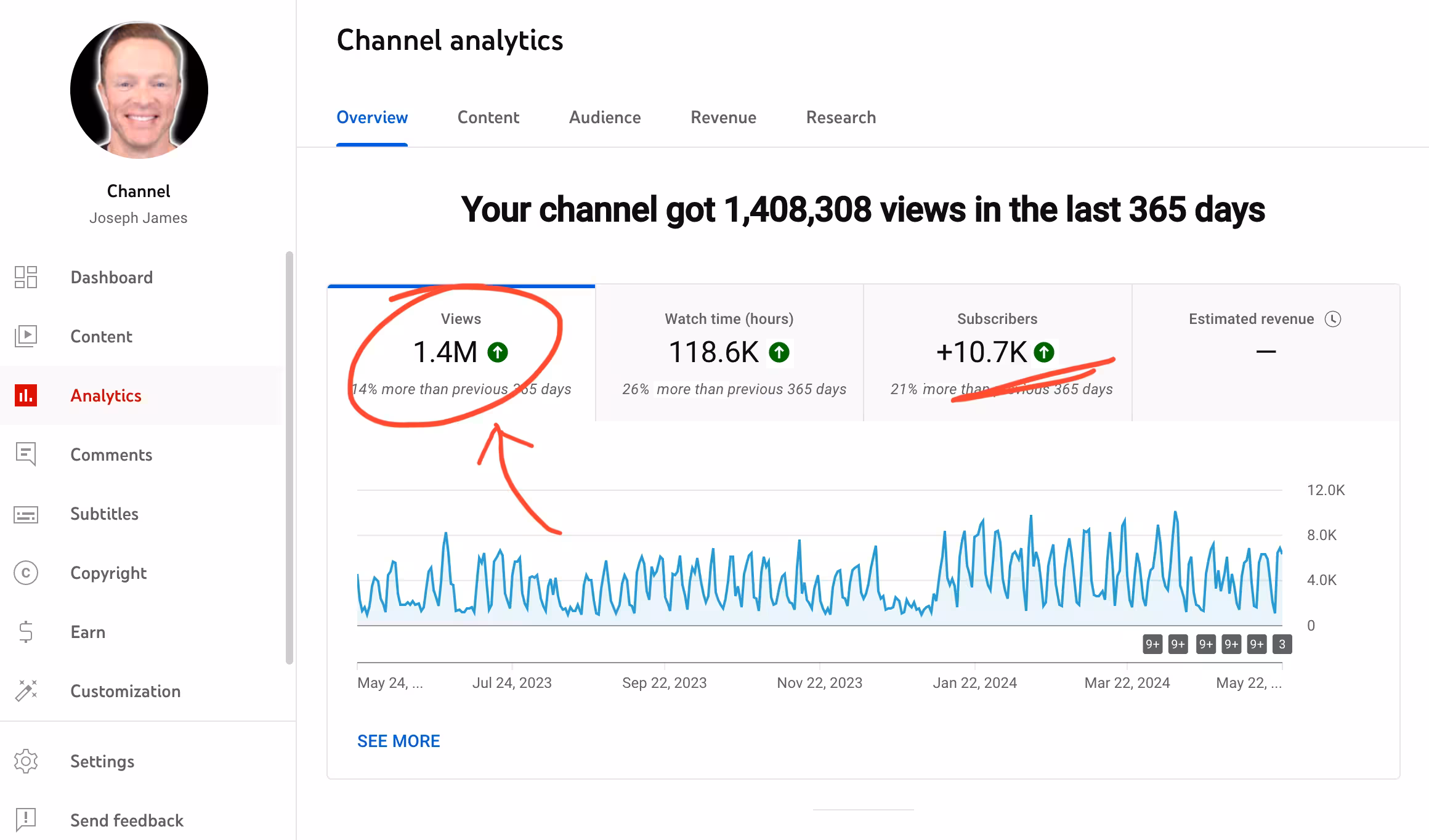Open the Audience tab
The image size is (1429, 840).
pyautogui.click(x=604, y=118)
